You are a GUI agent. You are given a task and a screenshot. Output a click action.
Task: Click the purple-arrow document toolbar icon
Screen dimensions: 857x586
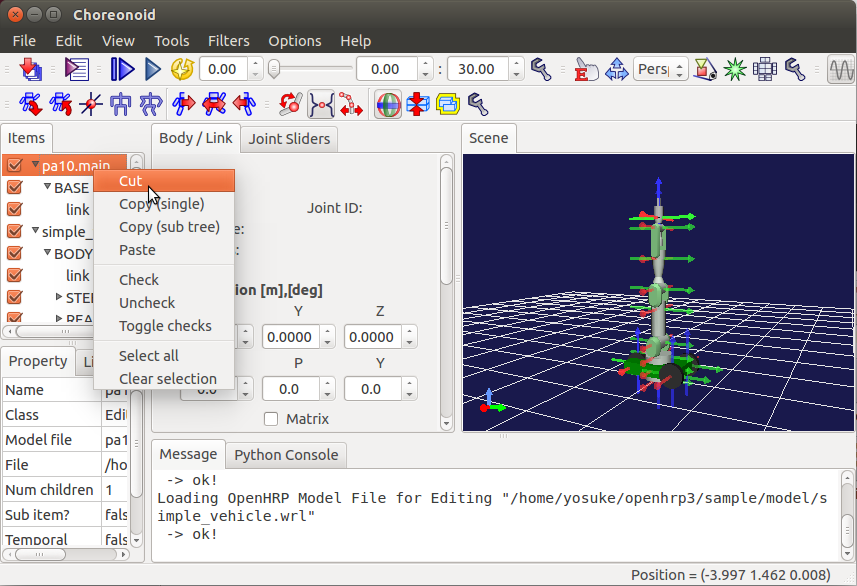tap(76, 69)
